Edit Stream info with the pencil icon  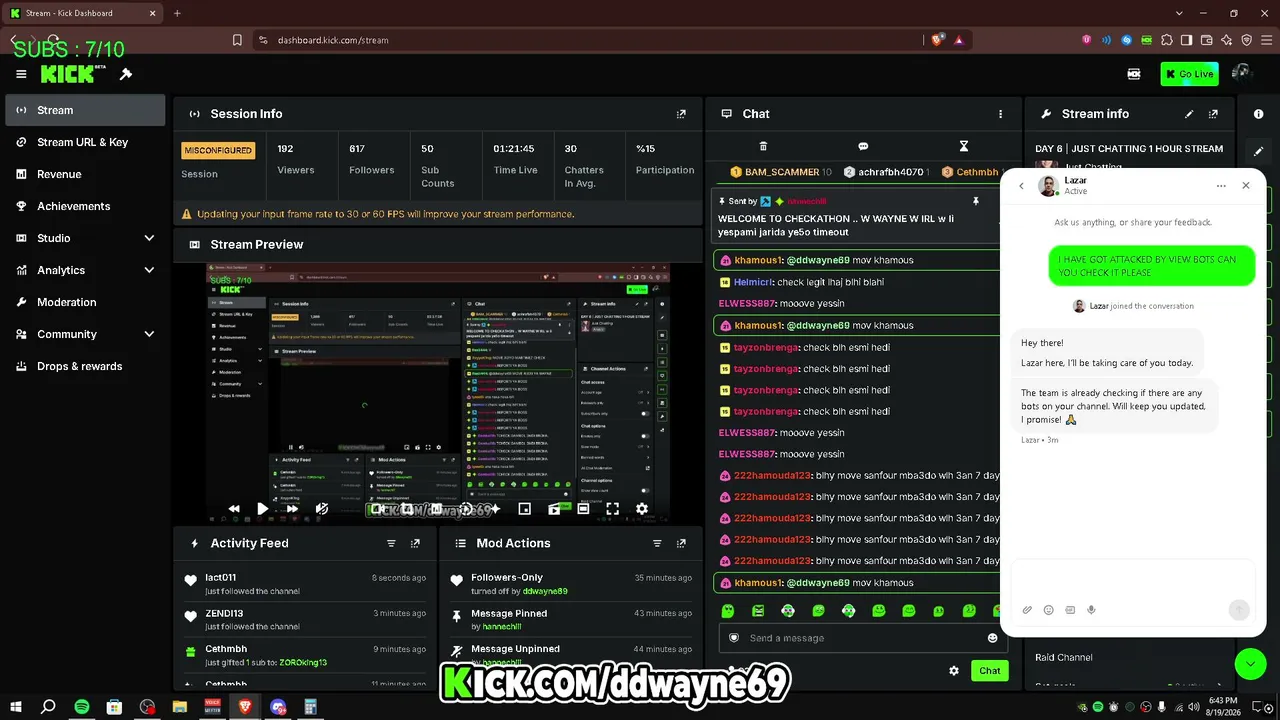(1189, 114)
